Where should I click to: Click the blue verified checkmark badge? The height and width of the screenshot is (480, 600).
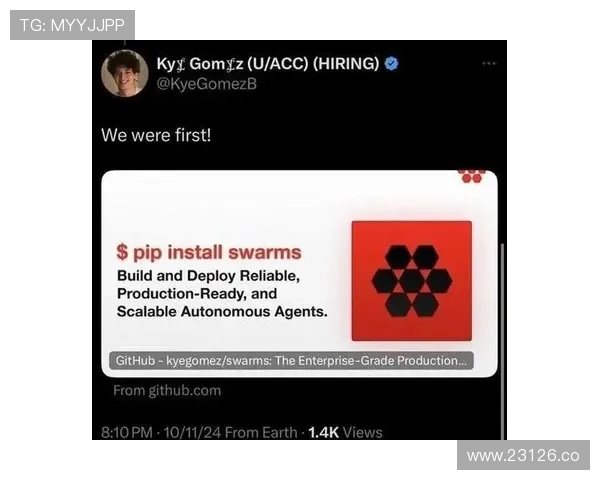click(391, 64)
